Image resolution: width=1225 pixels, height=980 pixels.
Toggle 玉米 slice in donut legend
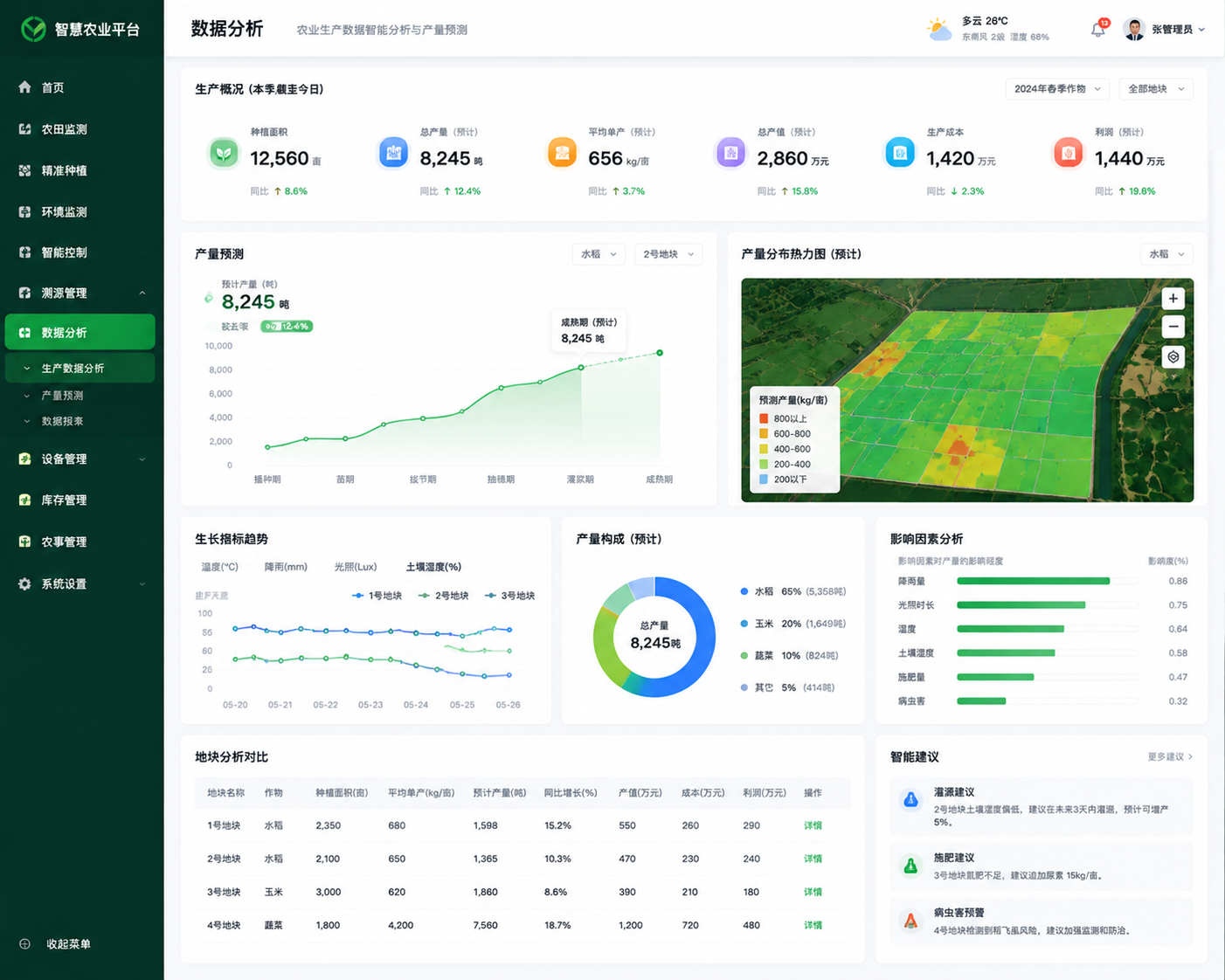(793, 624)
